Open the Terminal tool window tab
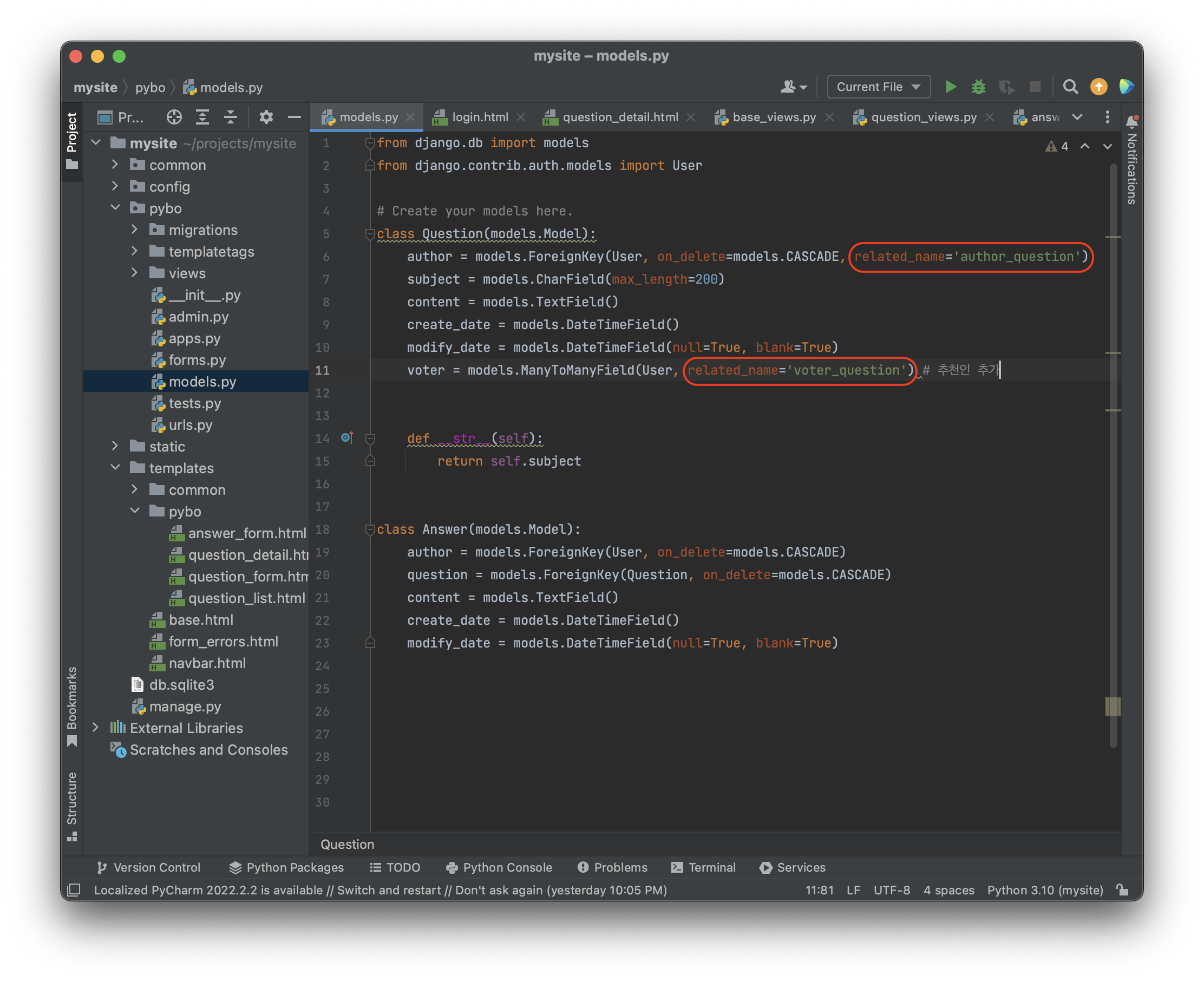 coord(703,867)
